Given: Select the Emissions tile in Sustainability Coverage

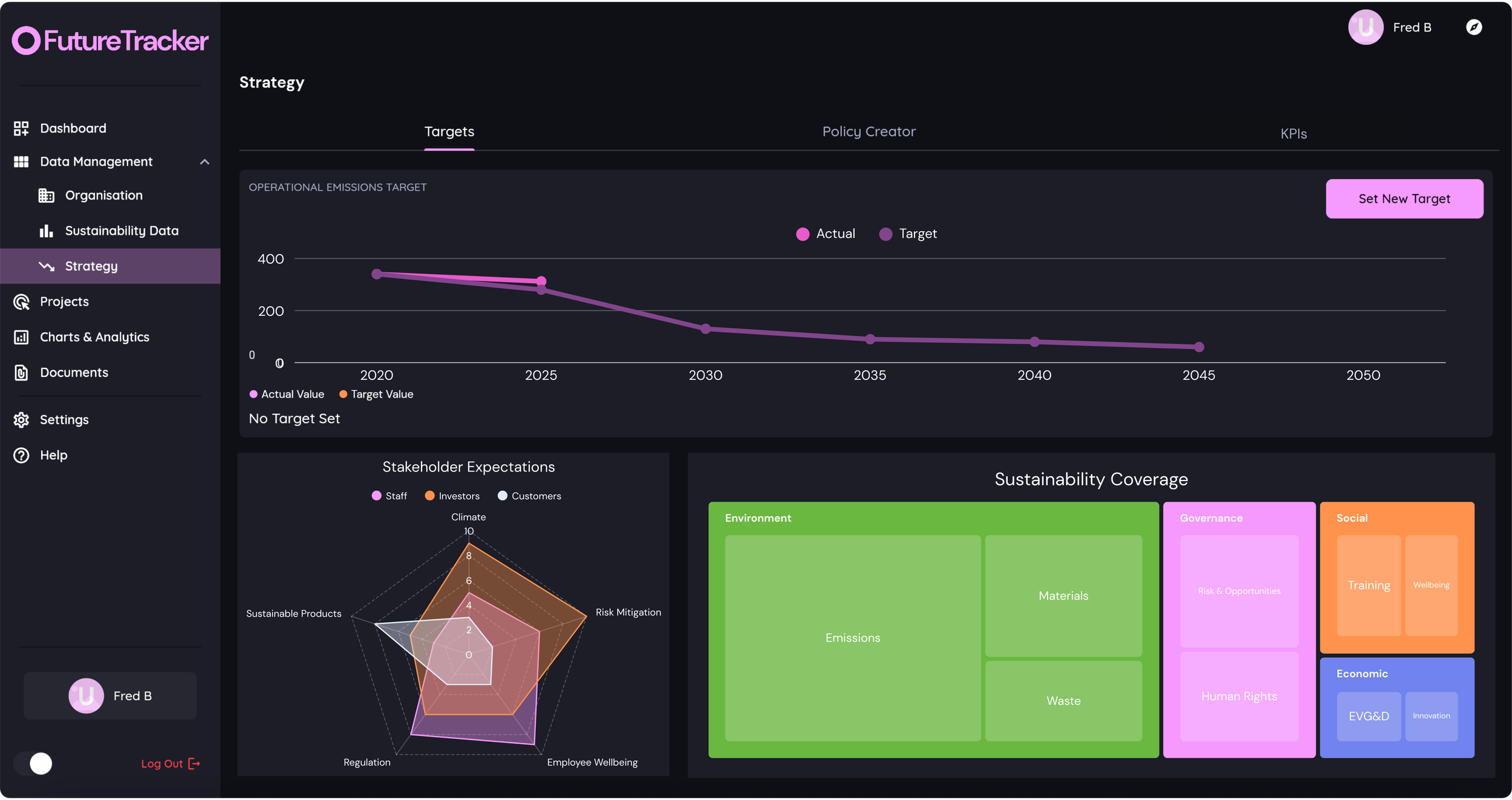Looking at the screenshot, I should tap(852, 638).
